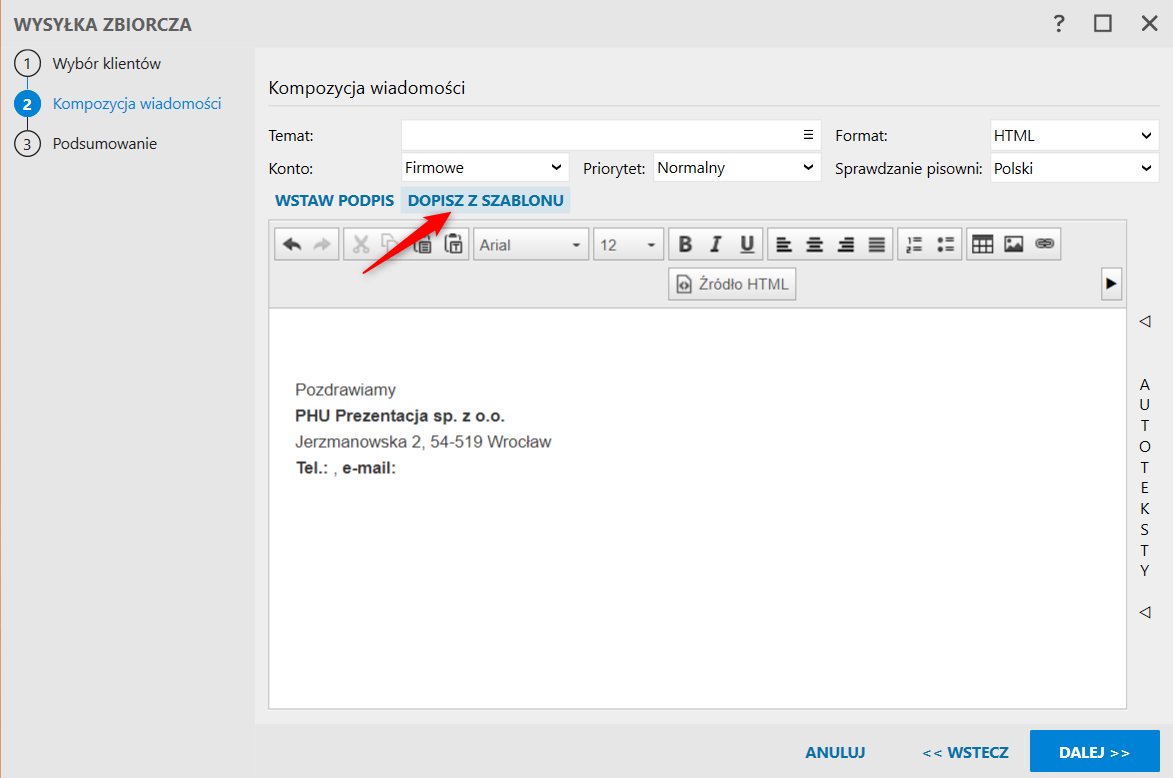Click the Pozdrawiamy line in the message
The height and width of the screenshot is (778, 1173).
point(345,390)
